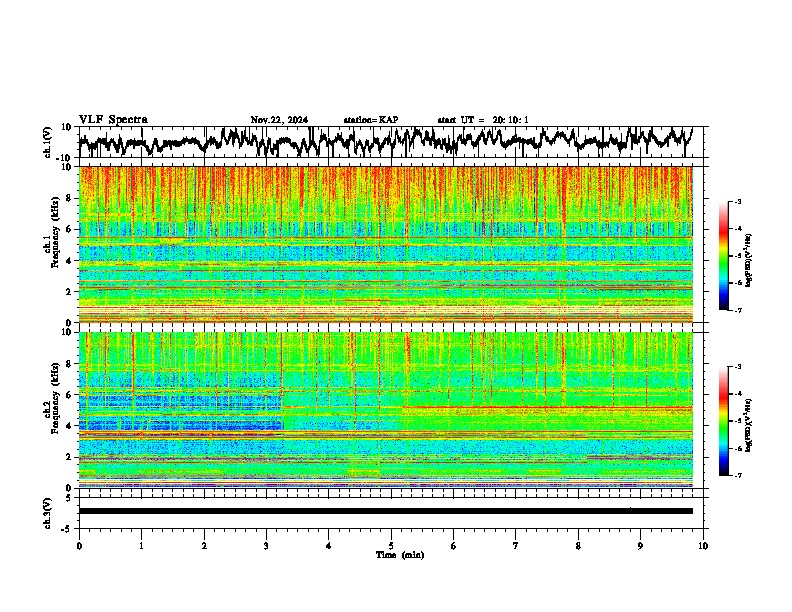Screen dimensions: 792x612
Task: Click the time axis tick label "10"
Action: pos(703,546)
